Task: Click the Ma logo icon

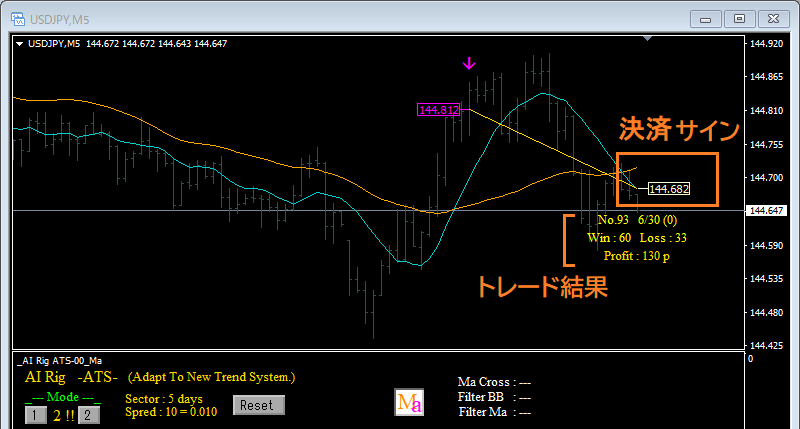Action: pyautogui.click(x=409, y=402)
